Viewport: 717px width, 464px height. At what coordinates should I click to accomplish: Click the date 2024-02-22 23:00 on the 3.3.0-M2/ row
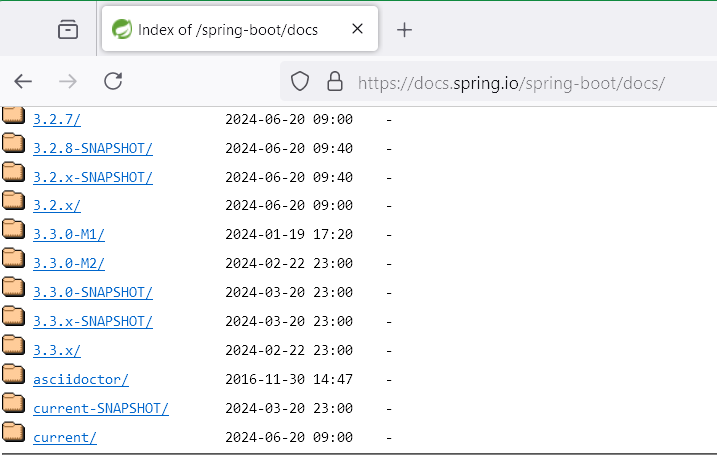(x=289, y=263)
